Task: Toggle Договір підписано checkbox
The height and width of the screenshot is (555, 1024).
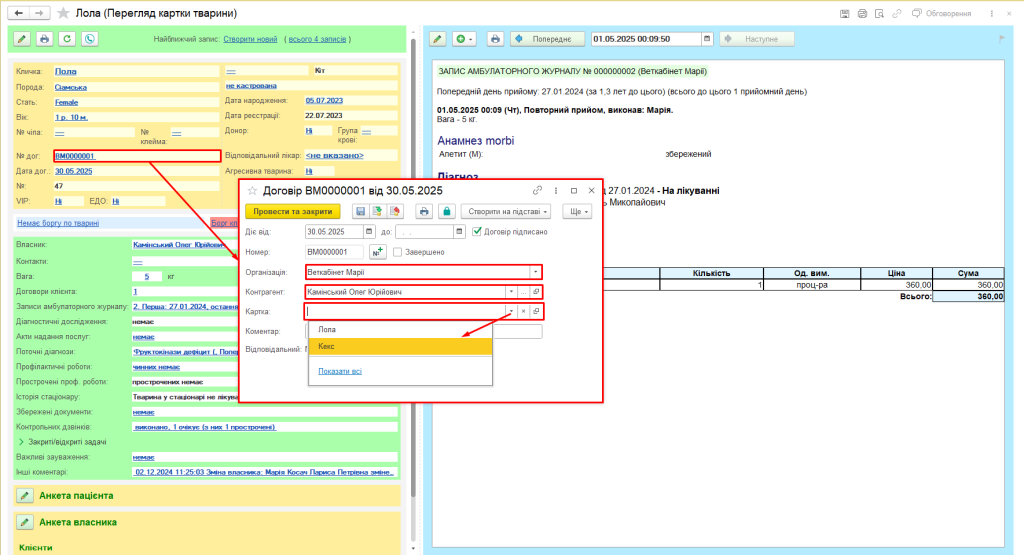Action: tap(477, 232)
